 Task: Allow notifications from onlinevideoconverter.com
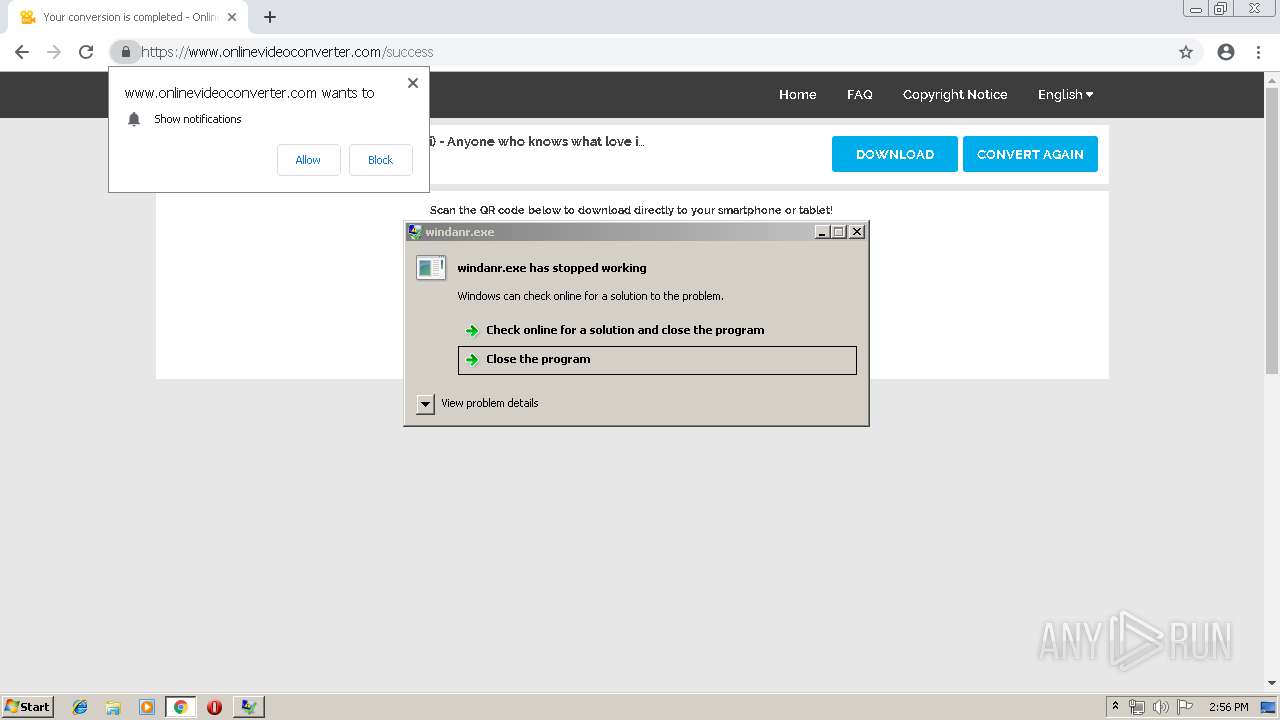(308, 160)
